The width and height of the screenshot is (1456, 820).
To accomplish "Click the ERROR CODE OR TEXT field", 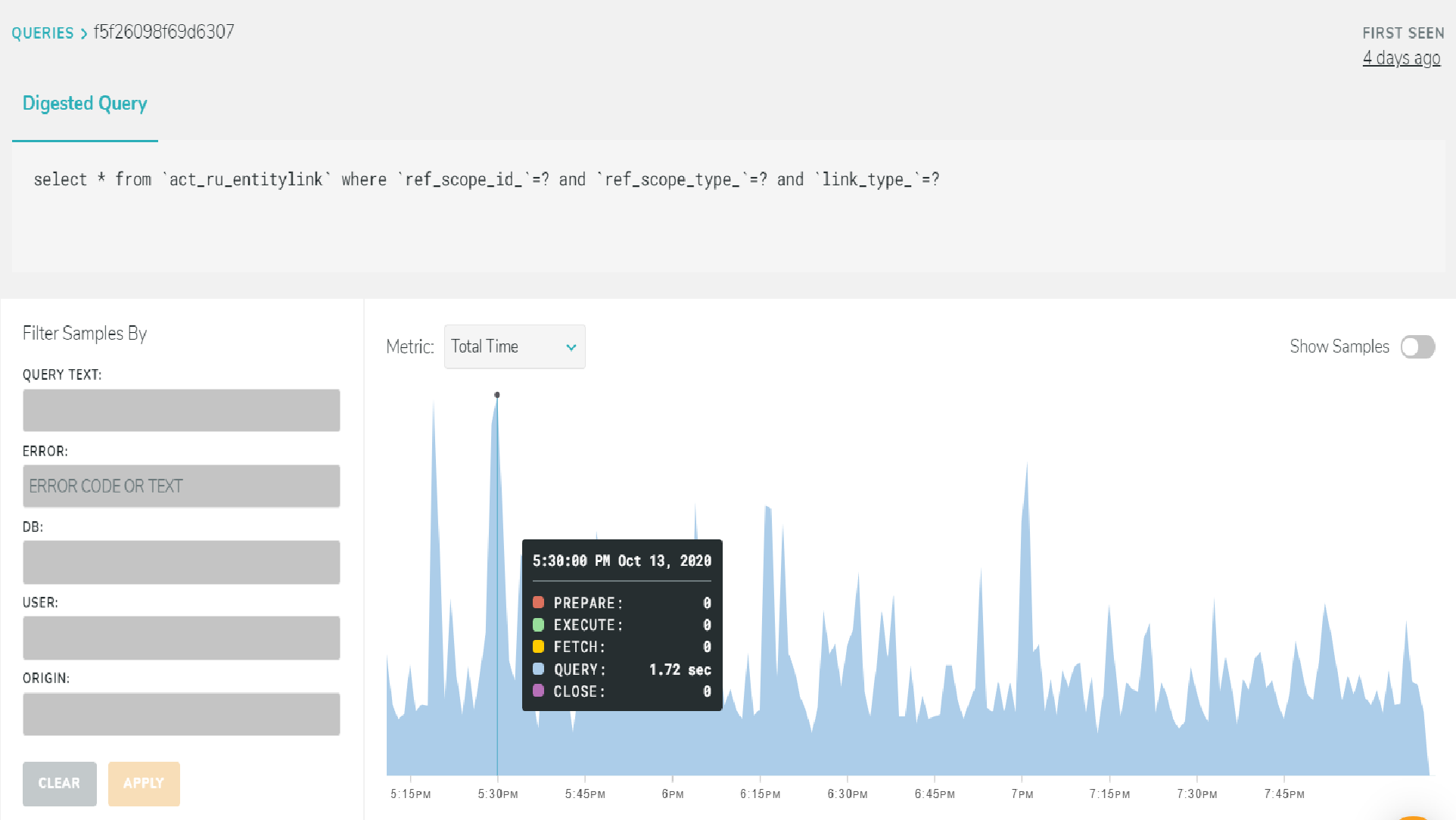I will click(181, 486).
